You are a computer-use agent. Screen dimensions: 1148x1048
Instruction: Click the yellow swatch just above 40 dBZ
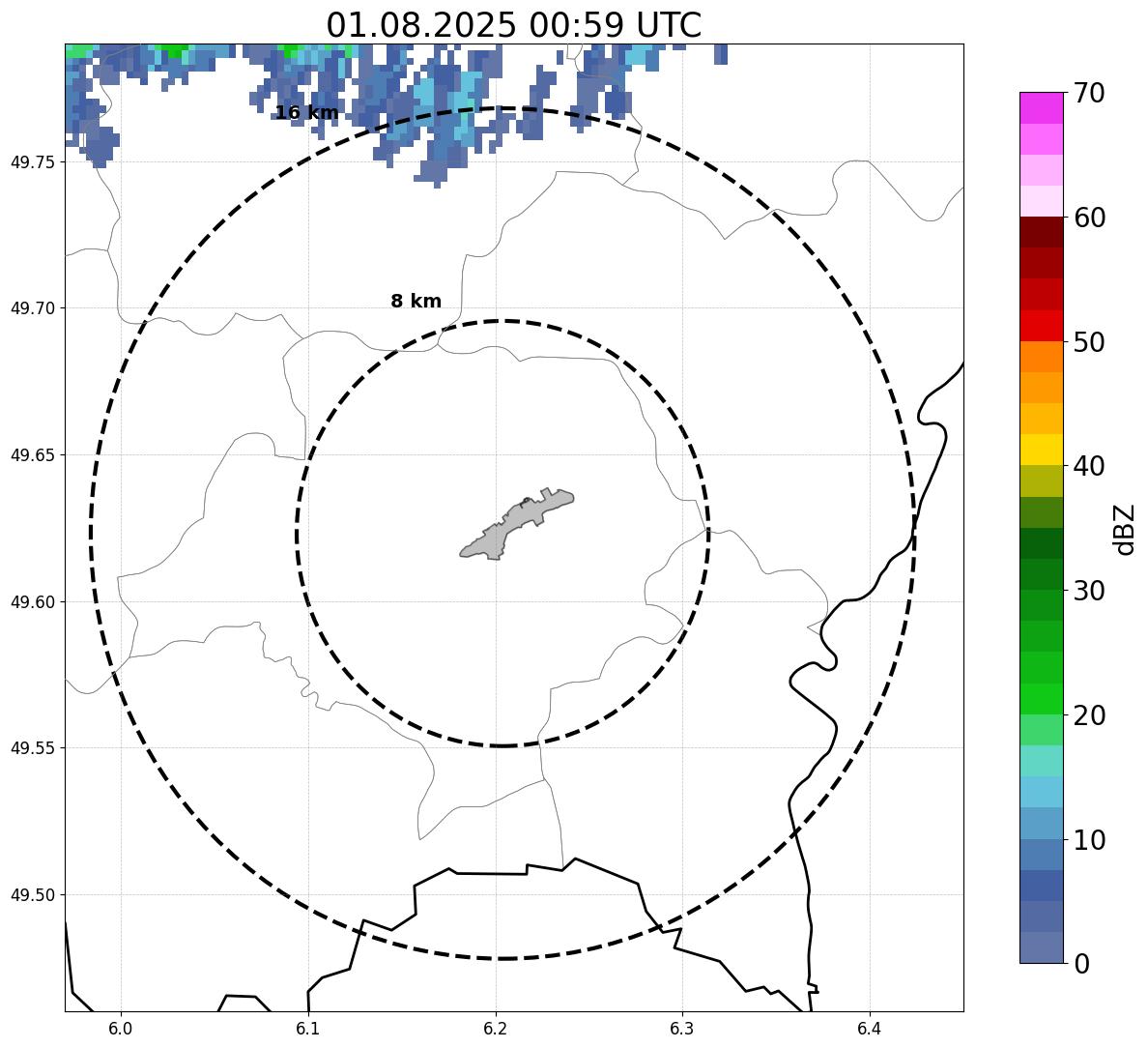[1041, 450]
